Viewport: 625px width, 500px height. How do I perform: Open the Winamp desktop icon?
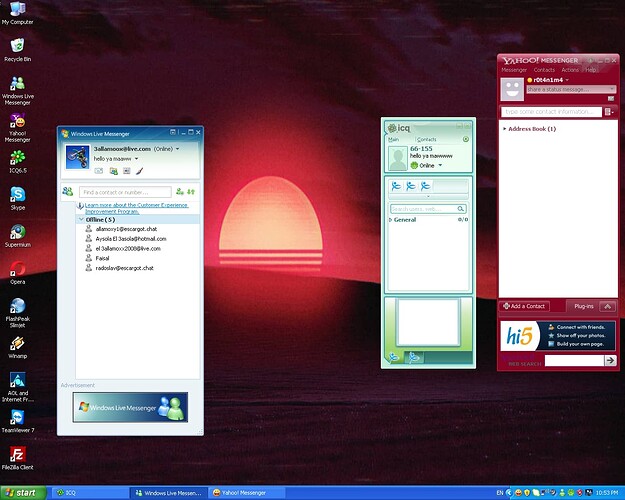pyautogui.click(x=18, y=347)
